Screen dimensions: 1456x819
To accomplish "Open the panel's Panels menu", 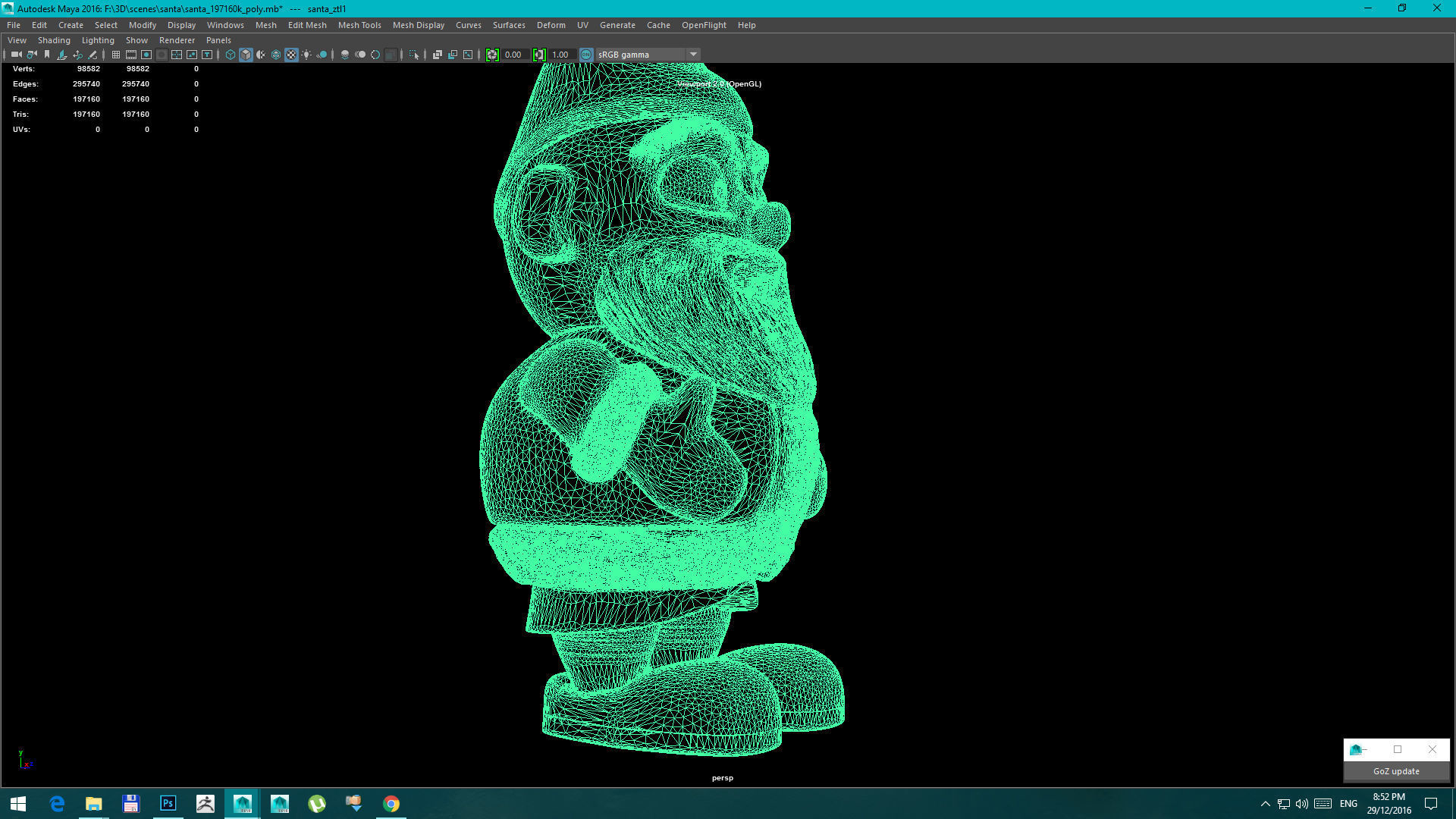I will [x=218, y=40].
